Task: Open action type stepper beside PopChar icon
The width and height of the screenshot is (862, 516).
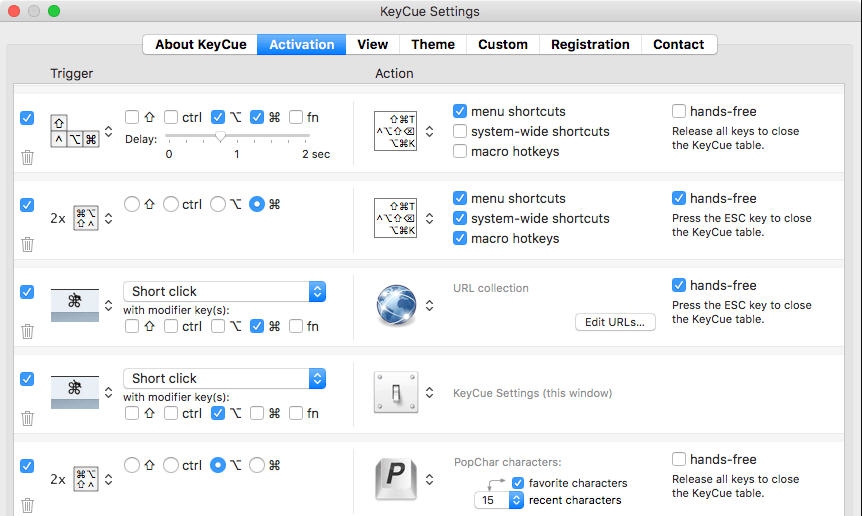Action: [x=430, y=479]
